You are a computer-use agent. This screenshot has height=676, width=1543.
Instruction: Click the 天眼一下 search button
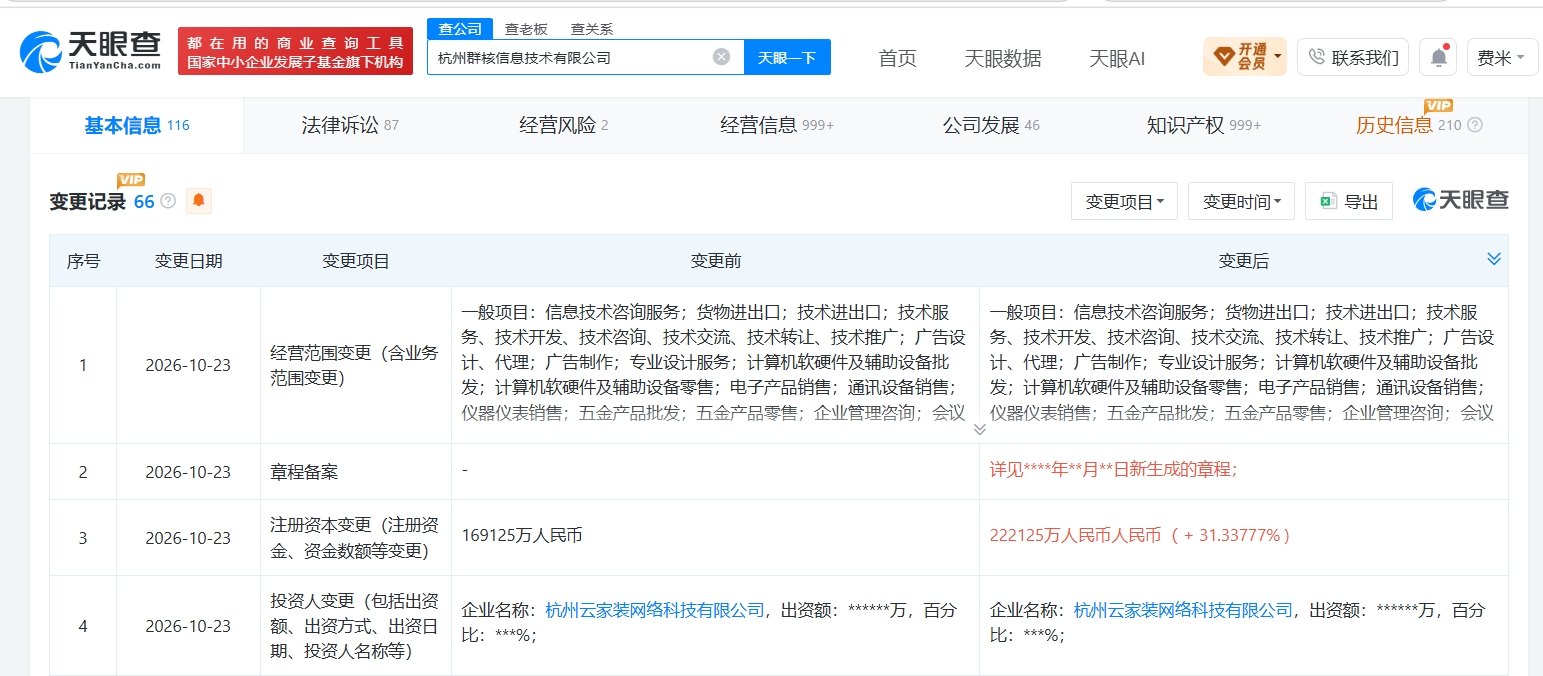(787, 57)
